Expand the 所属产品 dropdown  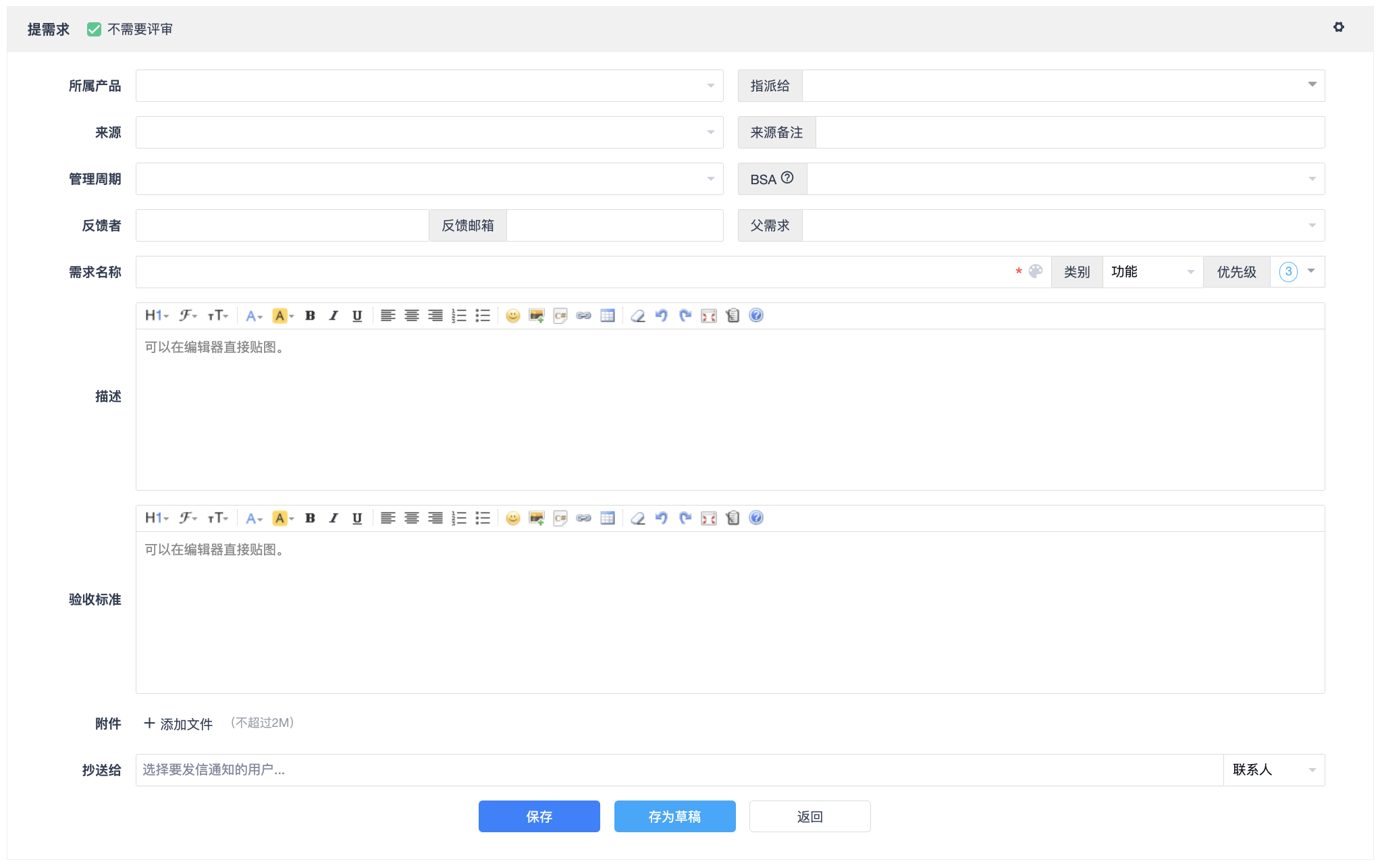click(x=429, y=86)
